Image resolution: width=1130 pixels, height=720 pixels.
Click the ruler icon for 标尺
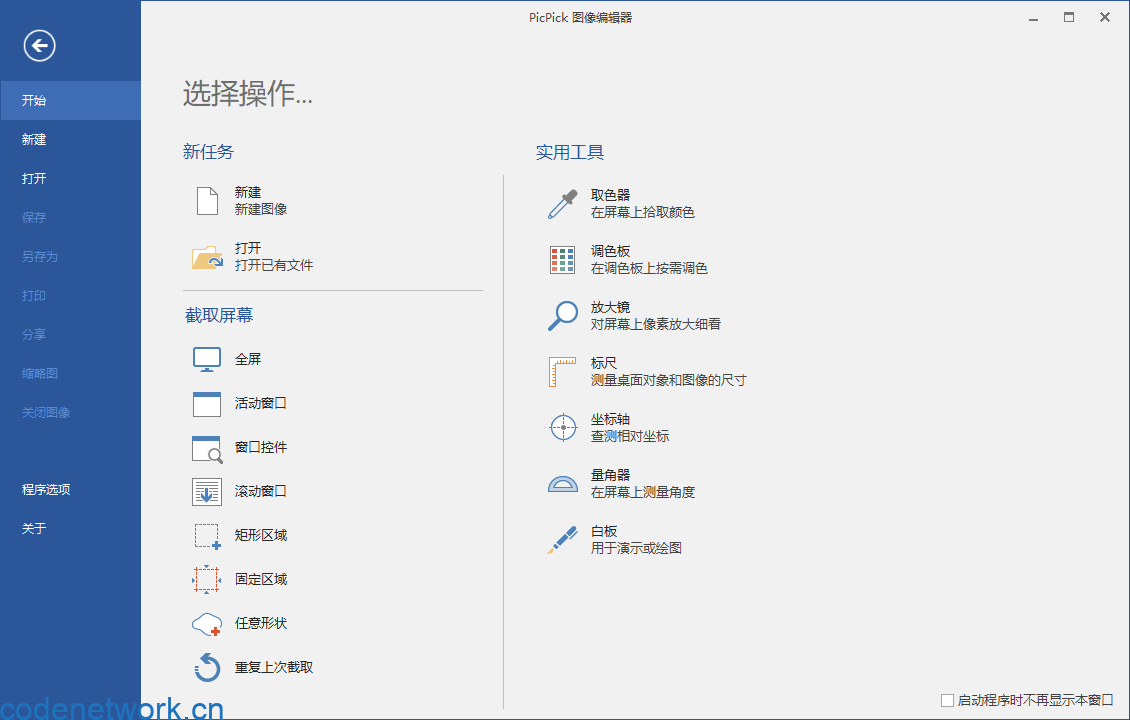point(562,372)
